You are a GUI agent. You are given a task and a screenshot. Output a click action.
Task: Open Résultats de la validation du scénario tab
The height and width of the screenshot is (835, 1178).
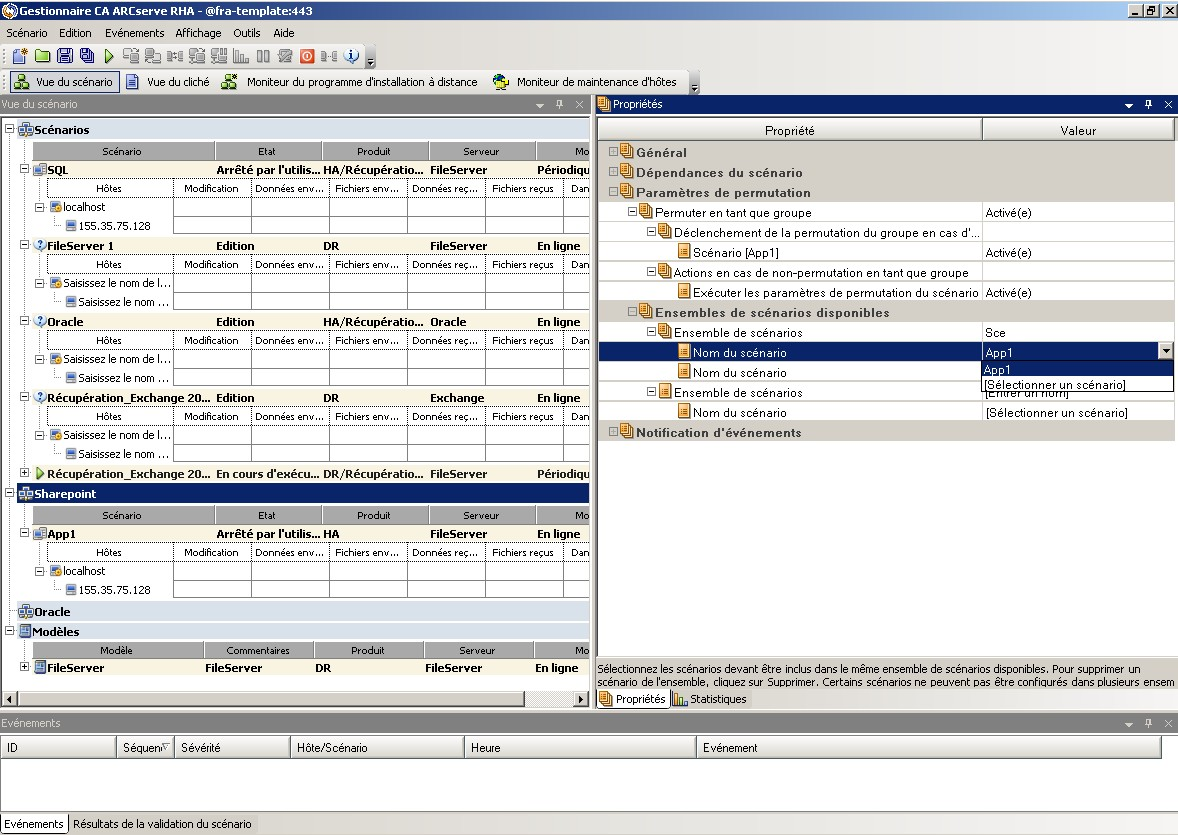[162, 824]
